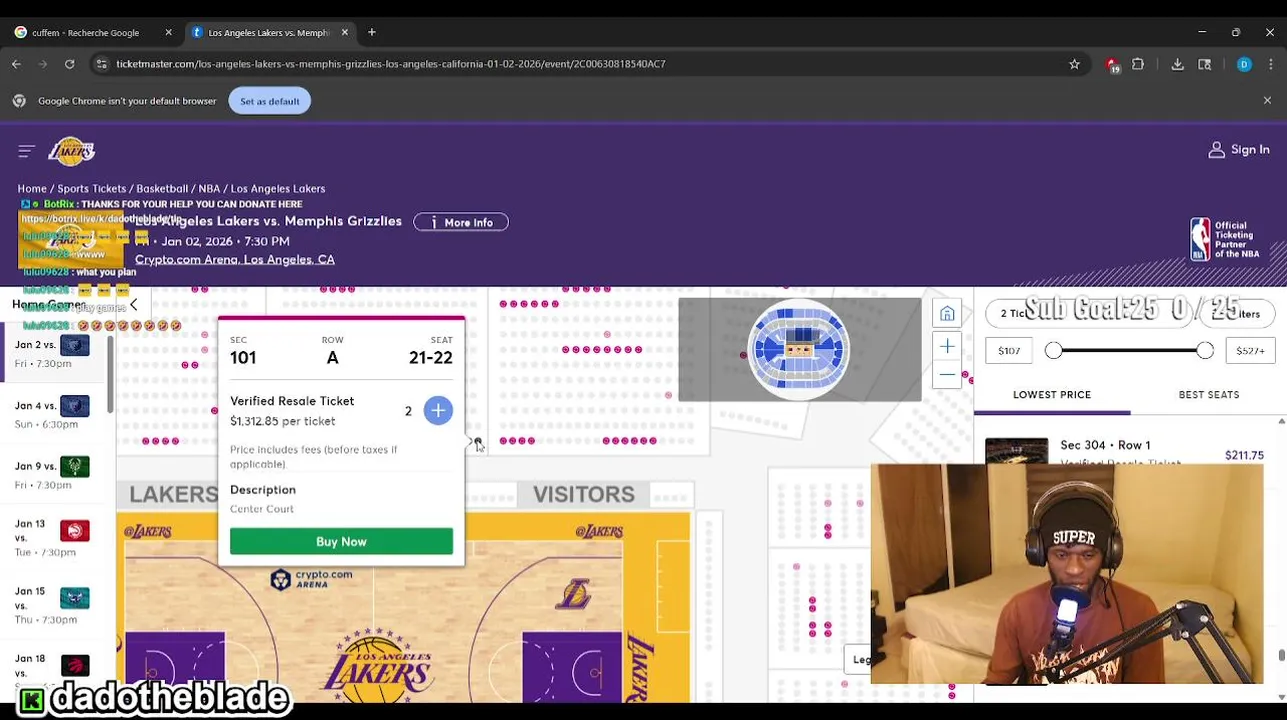Zoom out on the seat map

pyautogui.click(x=947, y=374)
